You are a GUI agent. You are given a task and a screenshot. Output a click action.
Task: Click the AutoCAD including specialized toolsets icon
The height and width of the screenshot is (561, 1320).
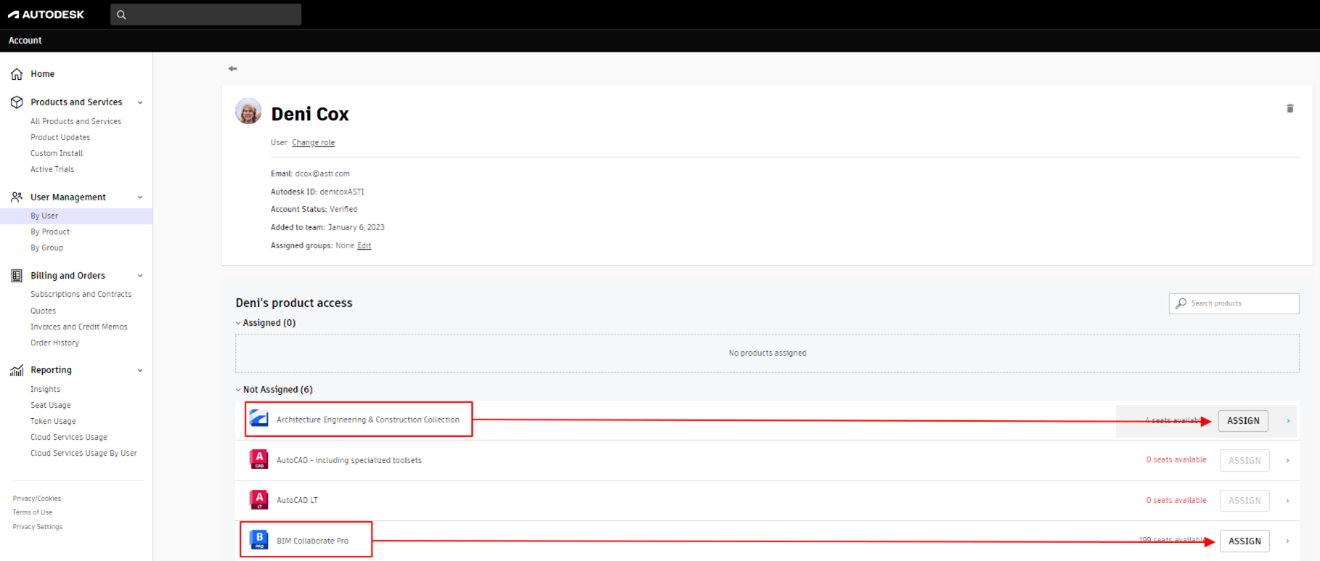click(259, 460)
